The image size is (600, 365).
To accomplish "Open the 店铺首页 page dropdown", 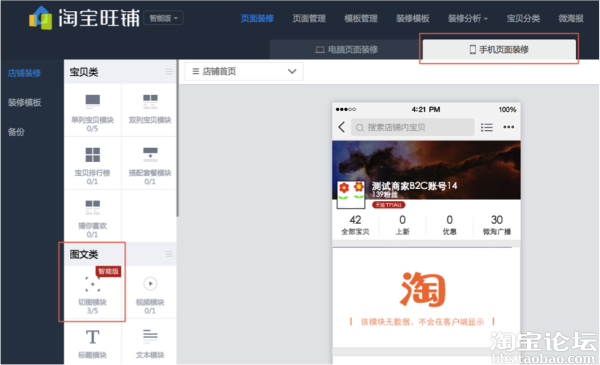I will 244,71.
